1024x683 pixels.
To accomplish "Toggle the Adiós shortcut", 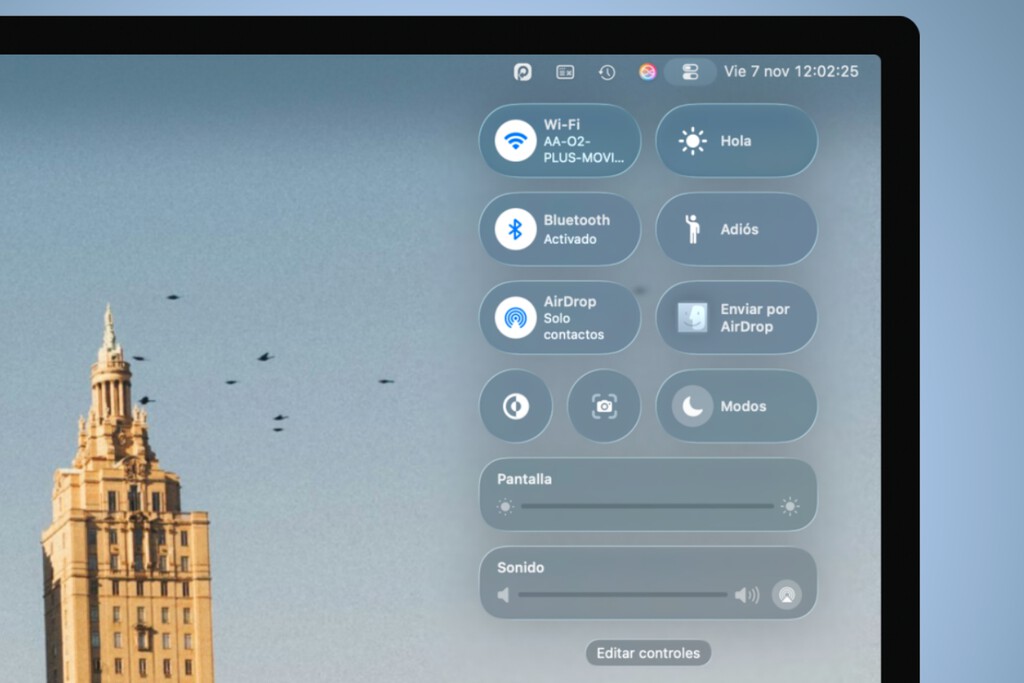I will pos(736,229).
